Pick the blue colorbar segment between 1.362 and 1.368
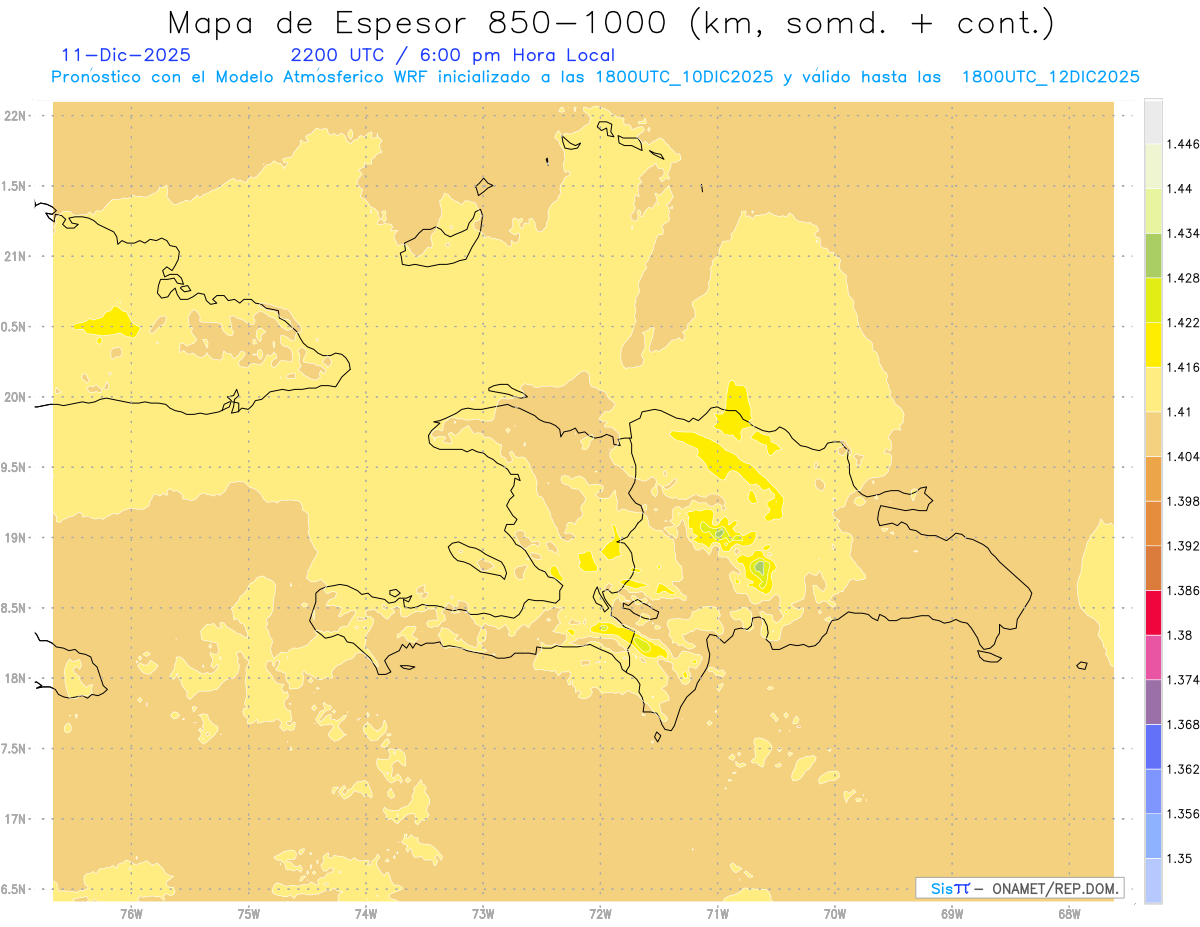 [1153, 746]
